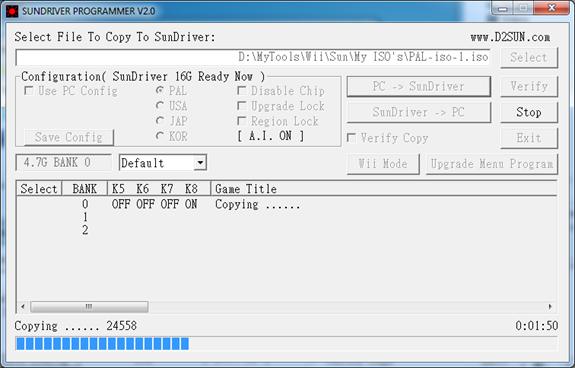The image size is (575, 368).
Task: Click the blue copy progress bar
Action: (x=287, y=344)
